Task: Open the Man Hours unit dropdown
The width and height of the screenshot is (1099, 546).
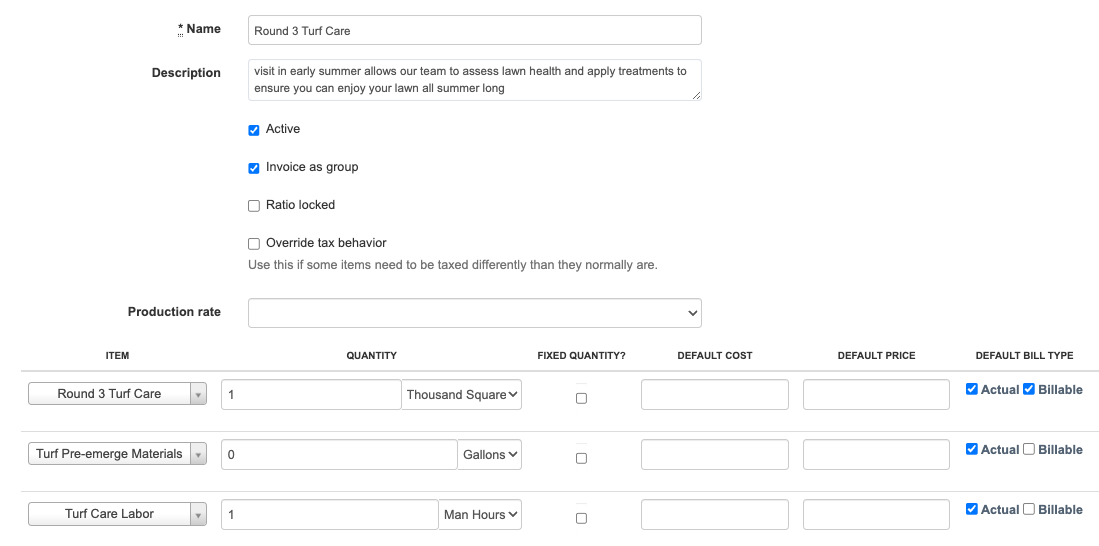Action: click(481, 515)
